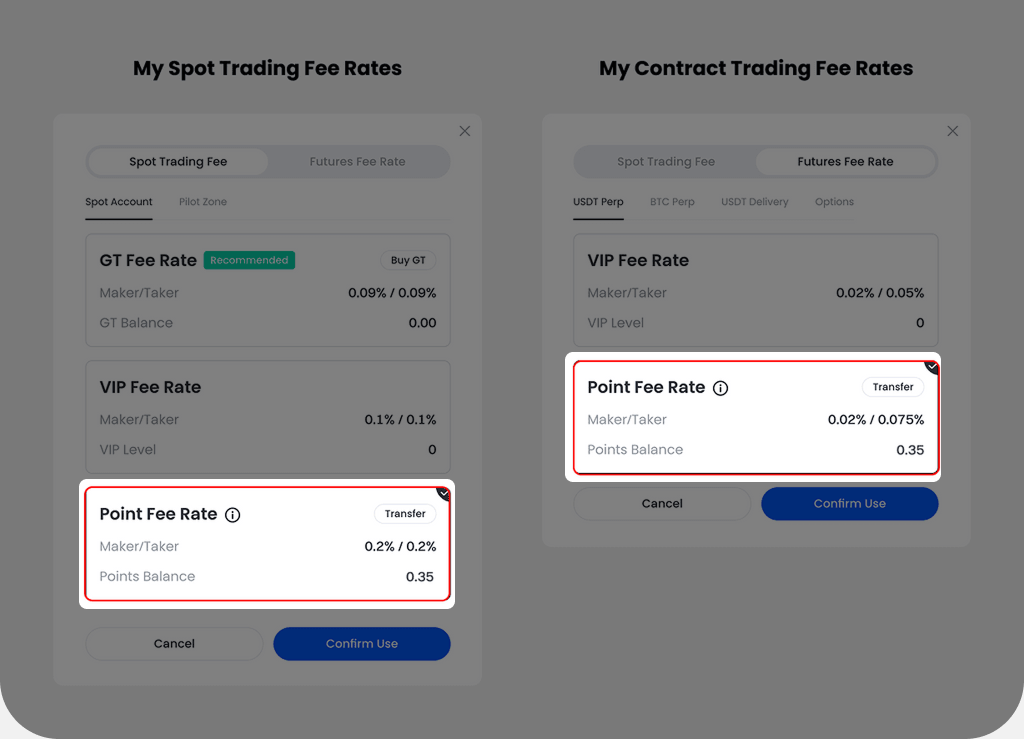1024x739 pixels.
Task: Click info icon beside spot Point Fee Rate
Action: click(x=233, y=515)
